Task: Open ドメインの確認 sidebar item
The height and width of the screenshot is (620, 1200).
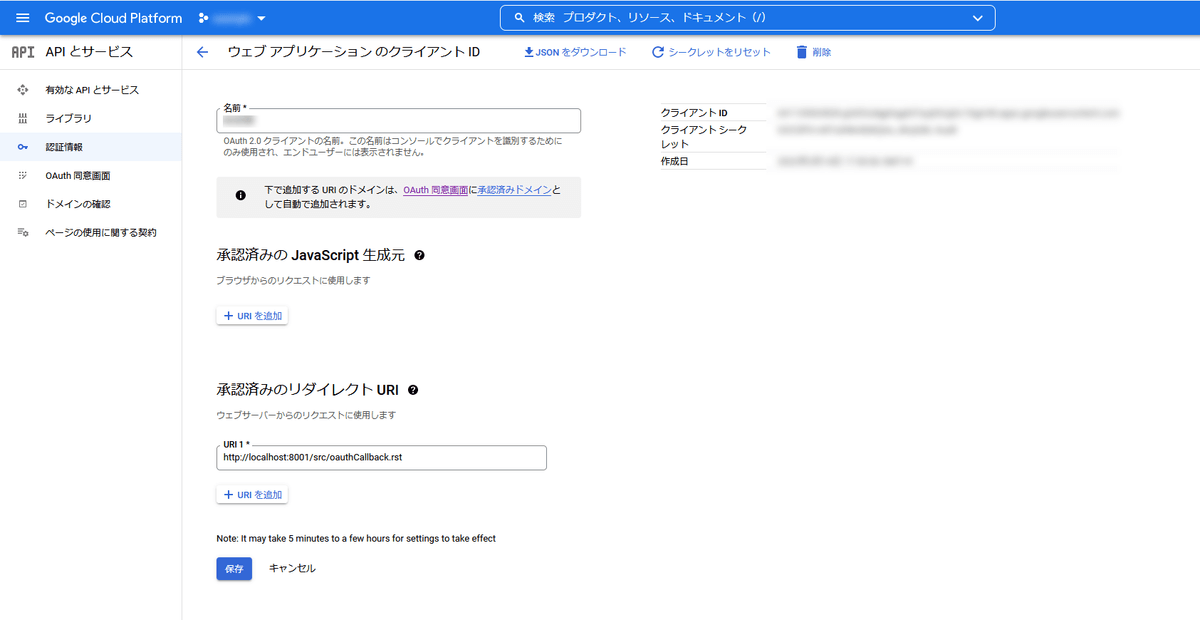Action: pyautogui.click(x=91, y=204)
